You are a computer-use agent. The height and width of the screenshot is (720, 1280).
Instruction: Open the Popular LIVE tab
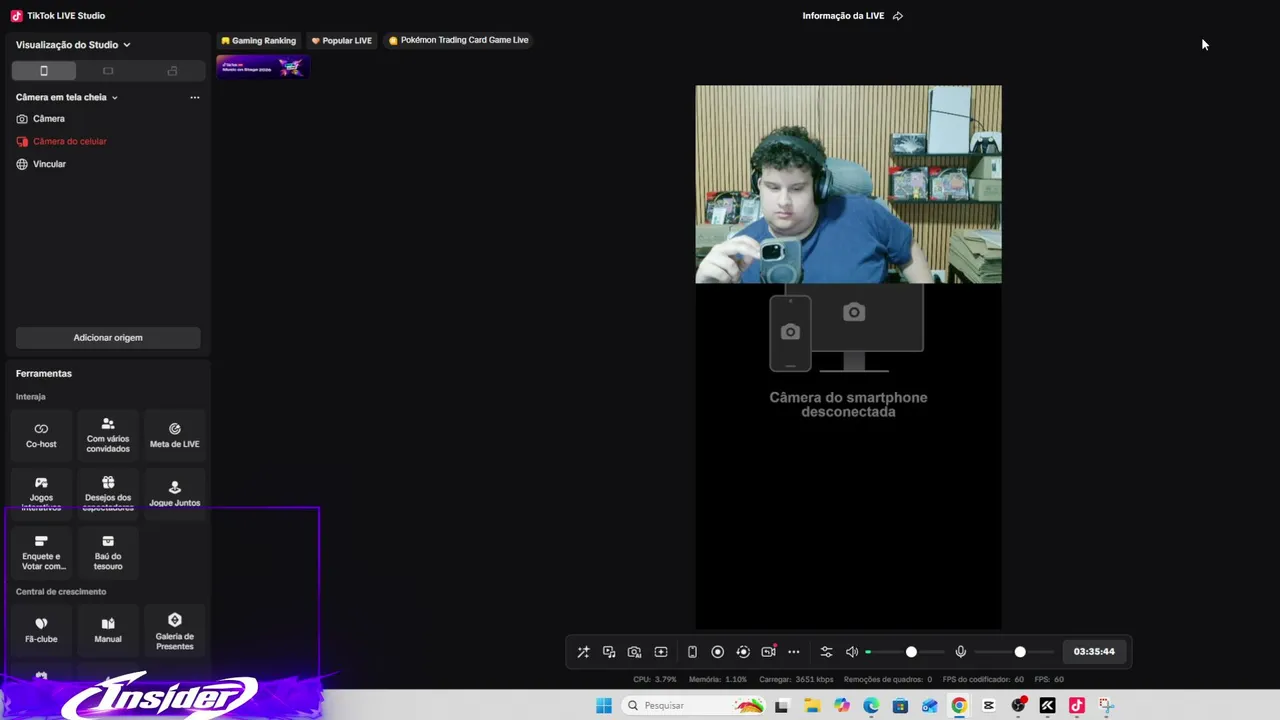342,41
